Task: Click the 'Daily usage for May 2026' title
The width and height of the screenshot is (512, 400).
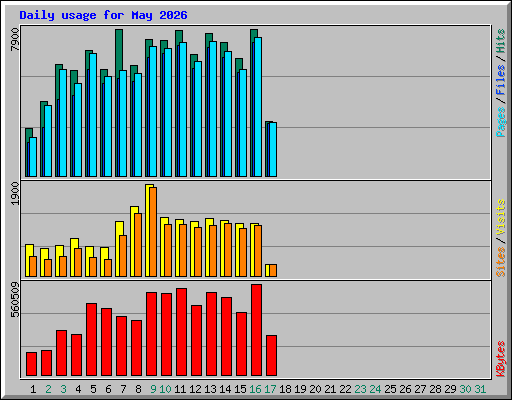Action: click(103, 16)
